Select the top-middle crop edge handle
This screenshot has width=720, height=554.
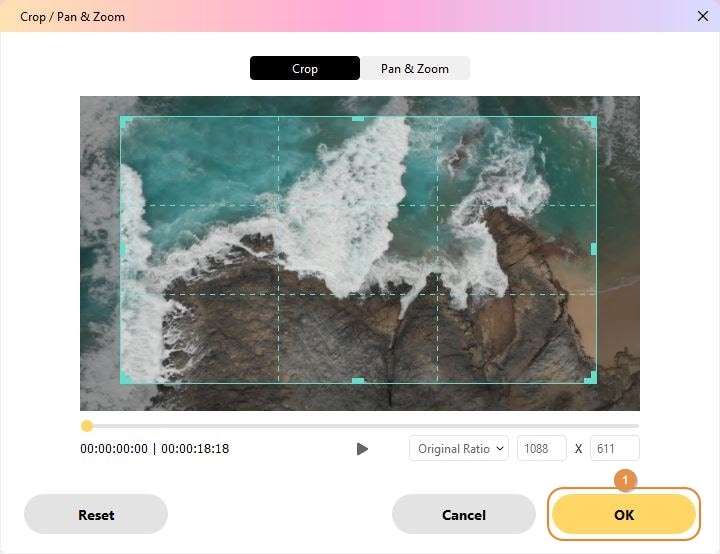(358, 119)
